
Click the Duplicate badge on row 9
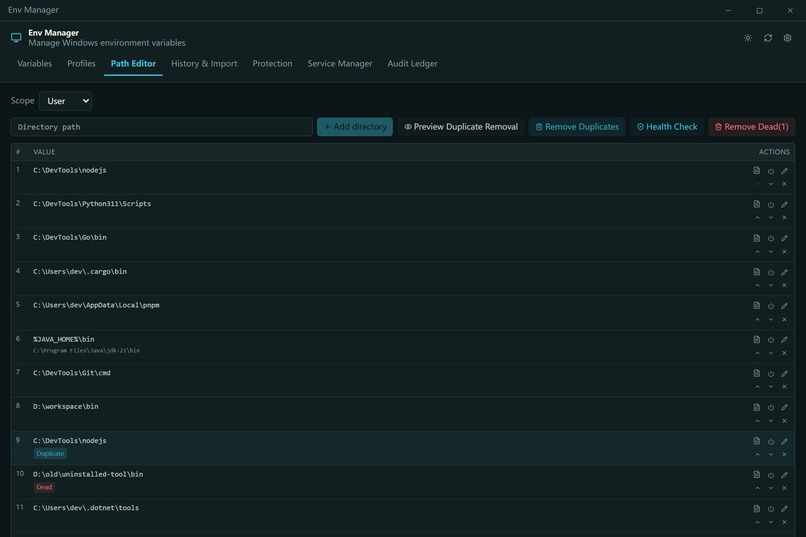(50, 454)
